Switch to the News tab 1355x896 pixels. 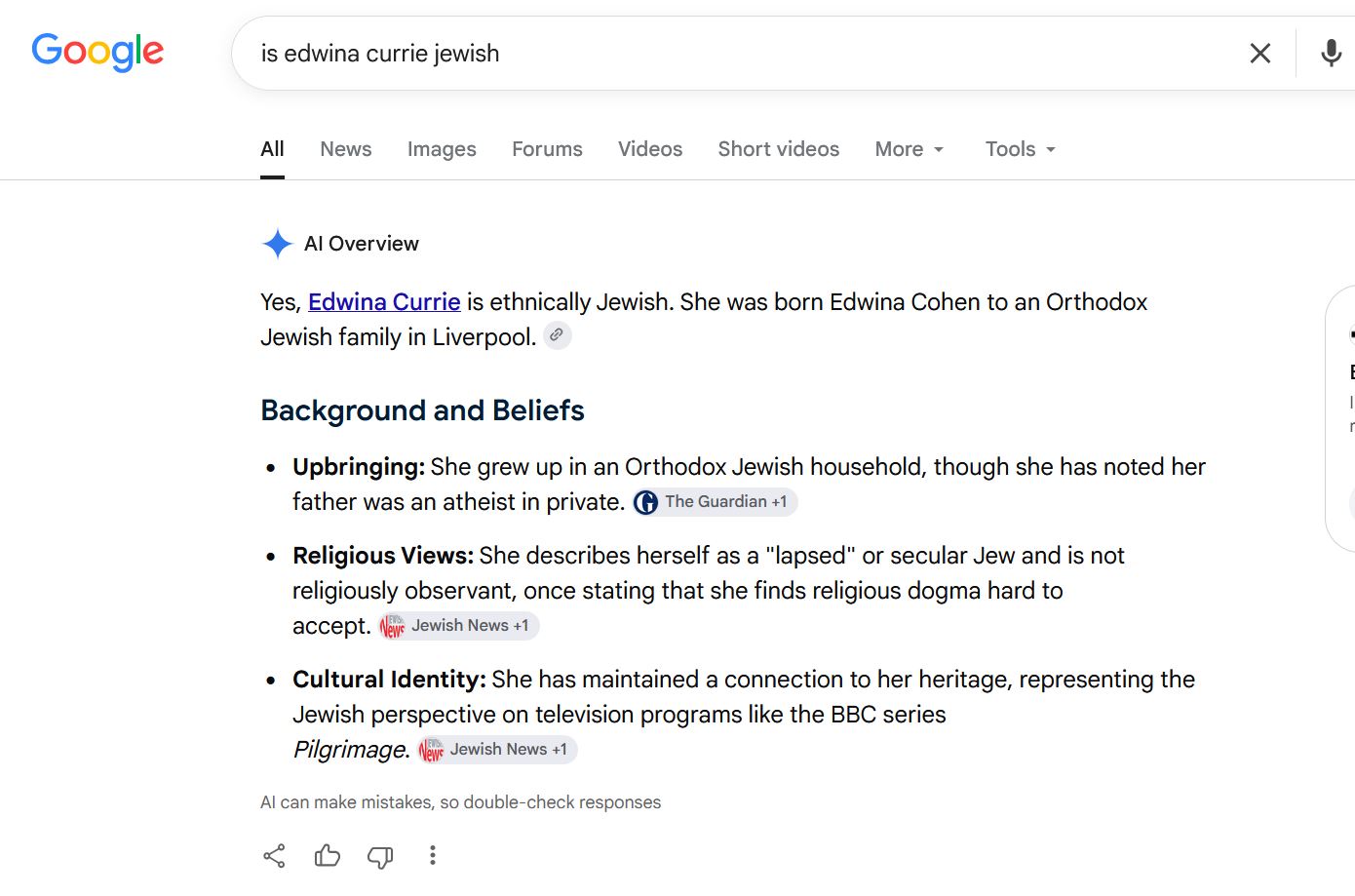pos(346,149)
